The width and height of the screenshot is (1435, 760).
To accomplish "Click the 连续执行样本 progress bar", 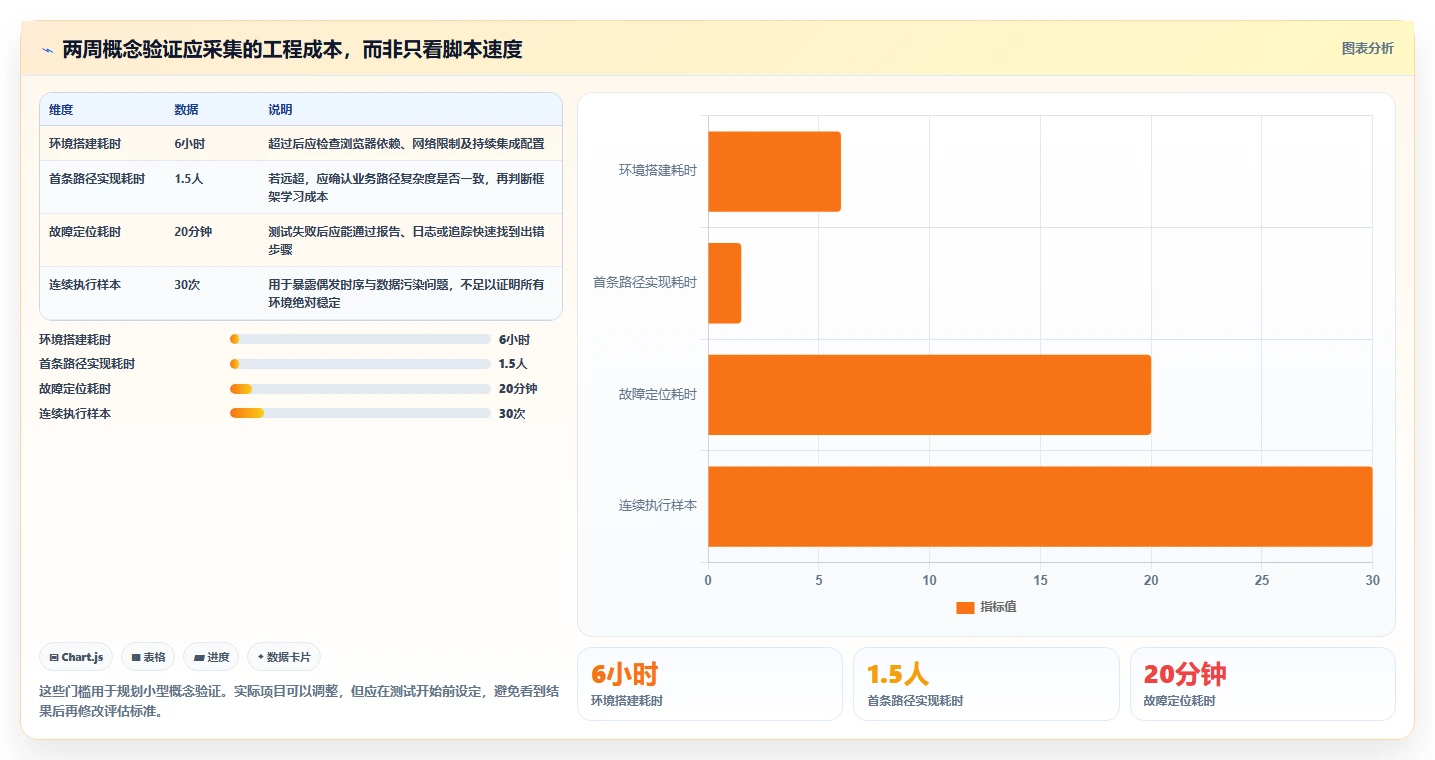I will [x=360, y=413].
